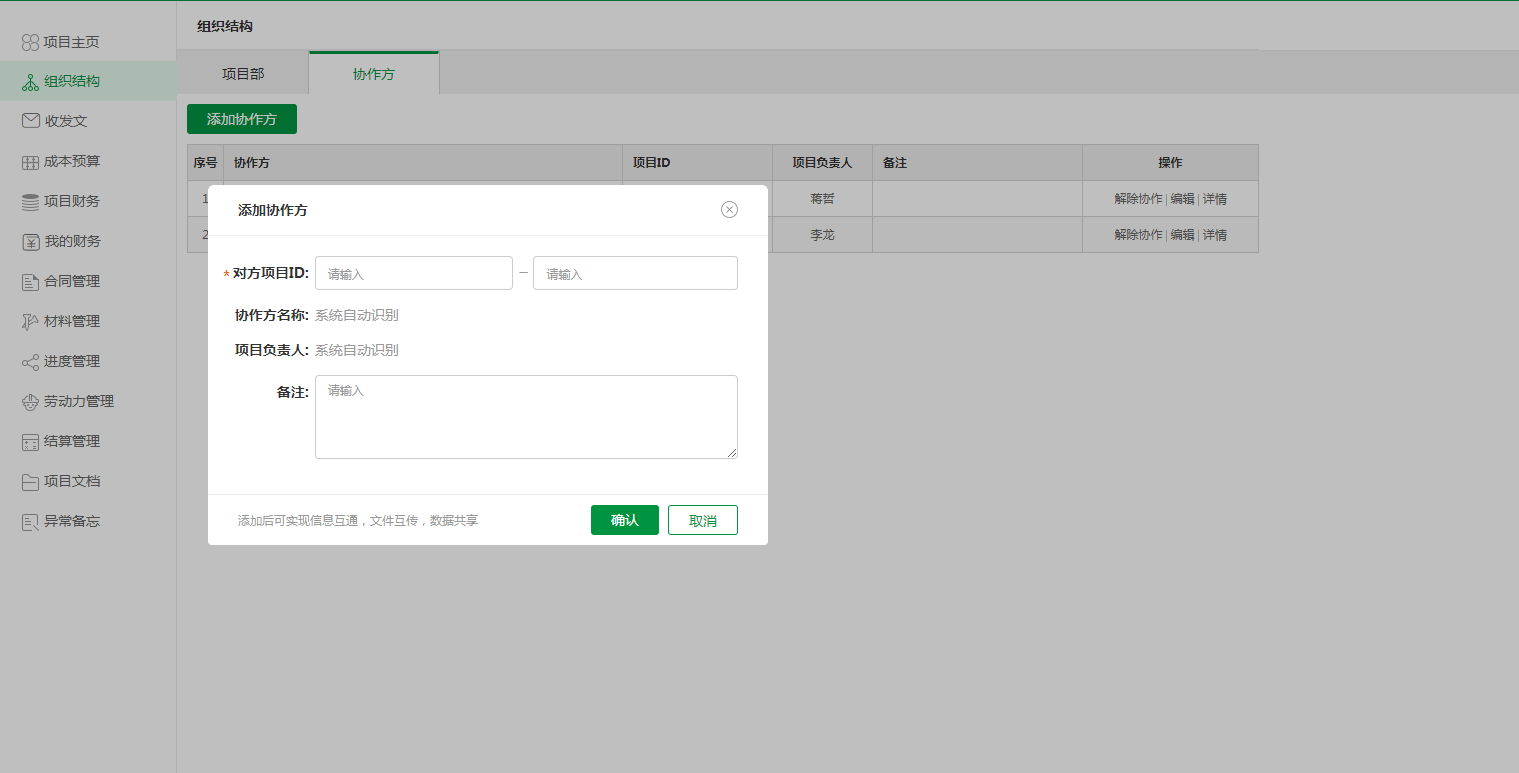
Task: Click the 序号 column header
Action: [205, 162]
